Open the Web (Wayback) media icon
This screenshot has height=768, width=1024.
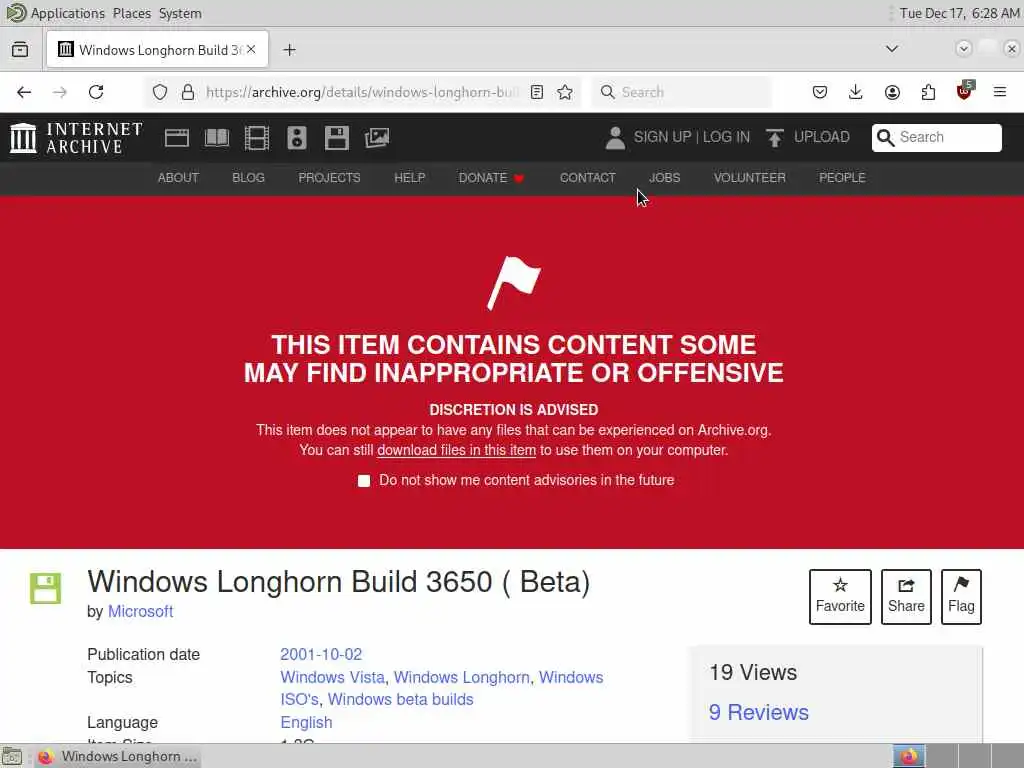coord(176,138)
